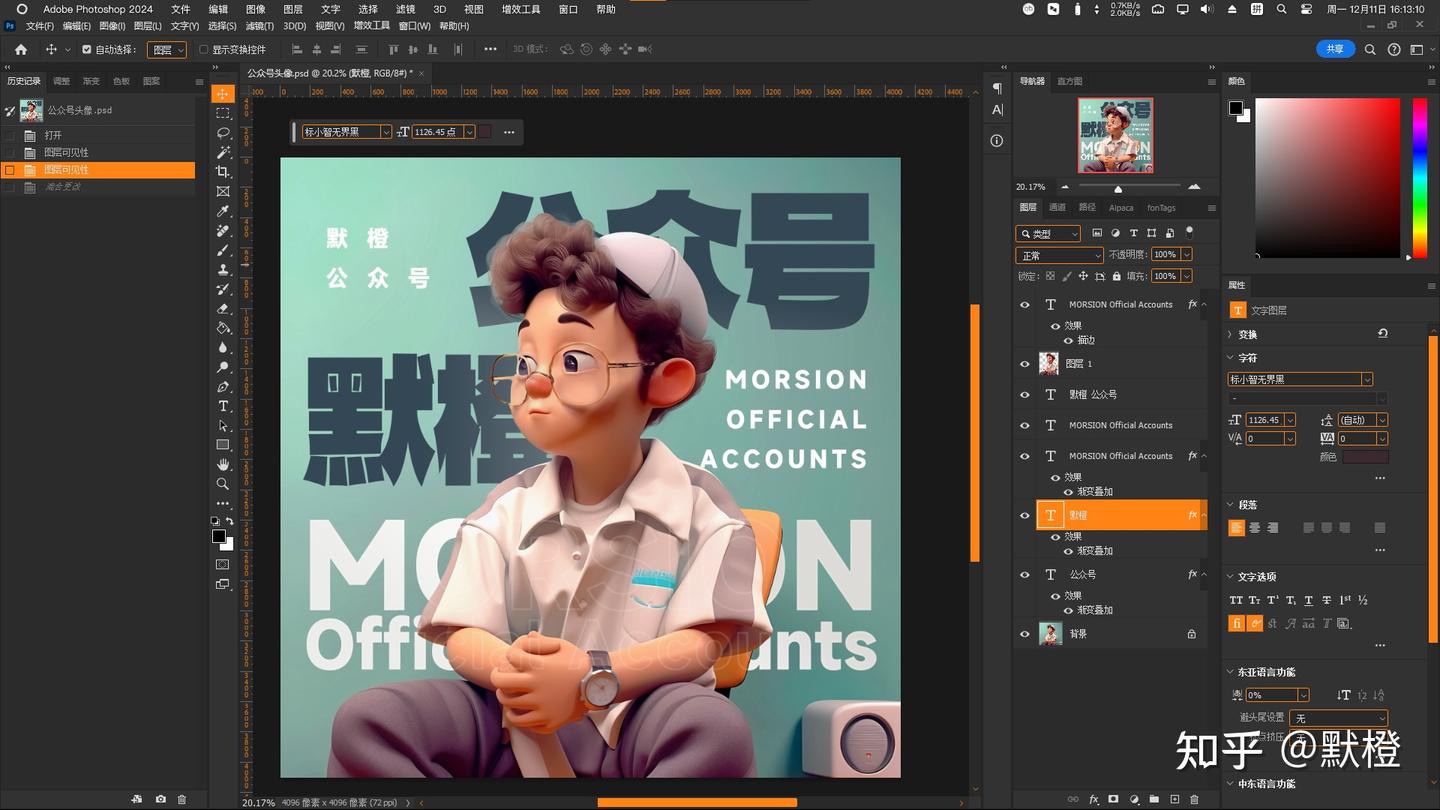The height and width of the screenshot is (810, 1440).
Task: Open the blend mode dropdown showing 正常
Action: 1058,255
